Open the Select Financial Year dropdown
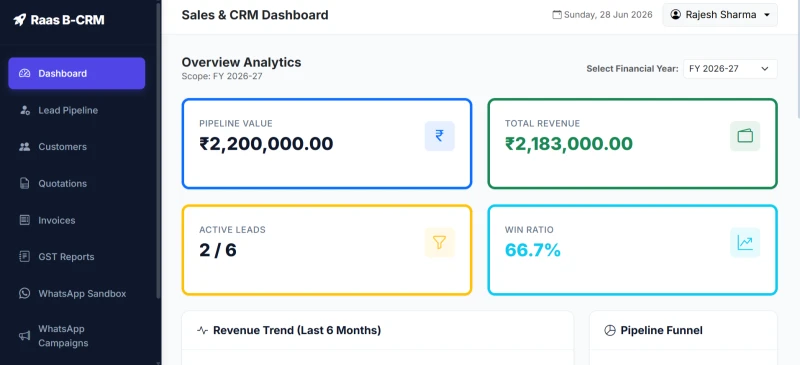Viewport: 800px width, 365px height. point(730,69)
